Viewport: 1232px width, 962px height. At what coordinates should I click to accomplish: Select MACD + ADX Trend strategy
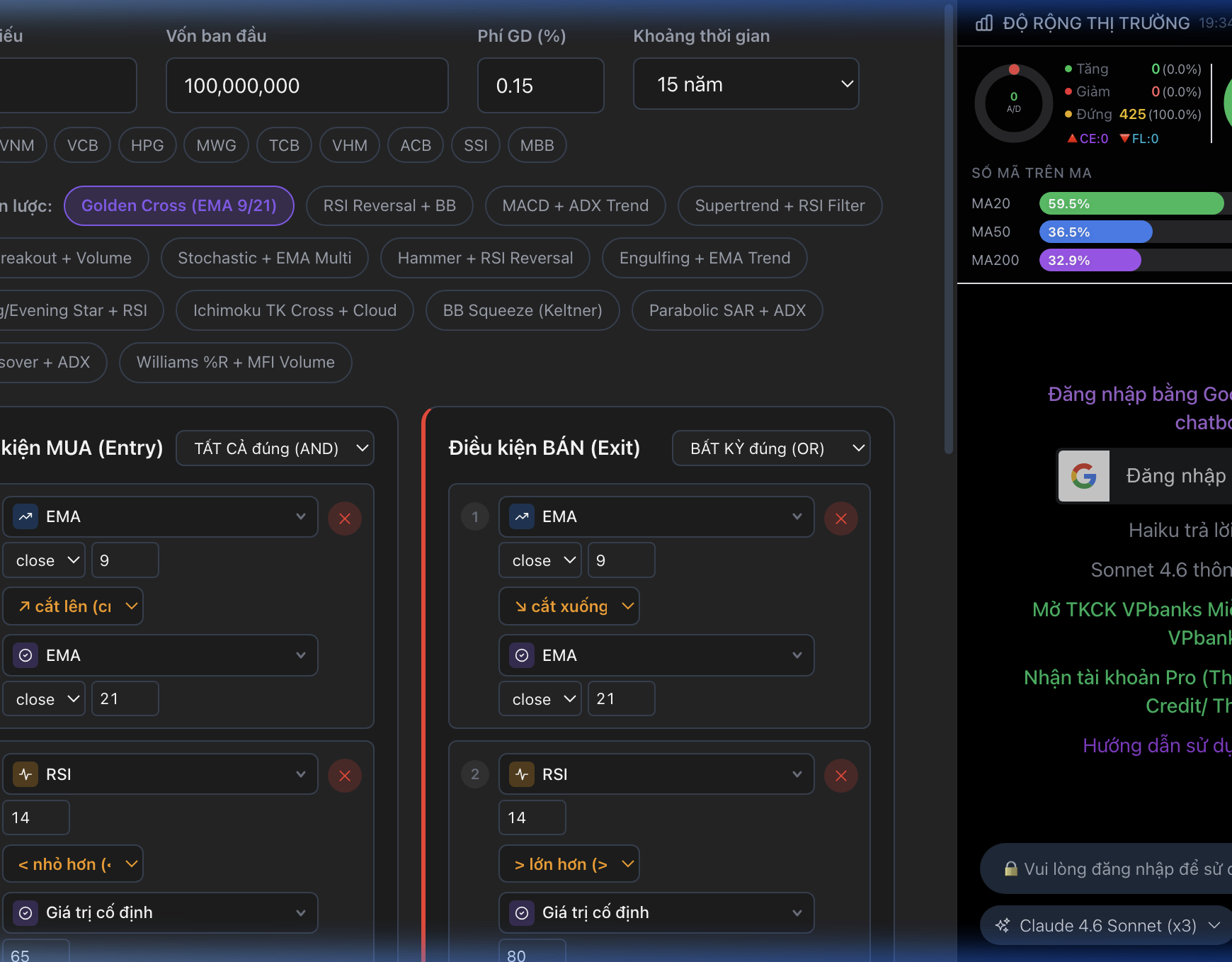[575, 205]
